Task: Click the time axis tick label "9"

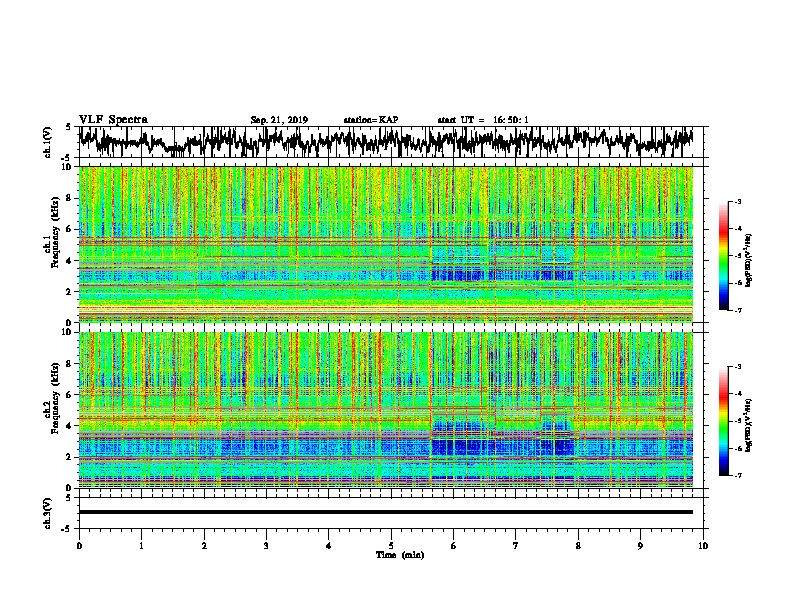Action: tap(640, 546)
